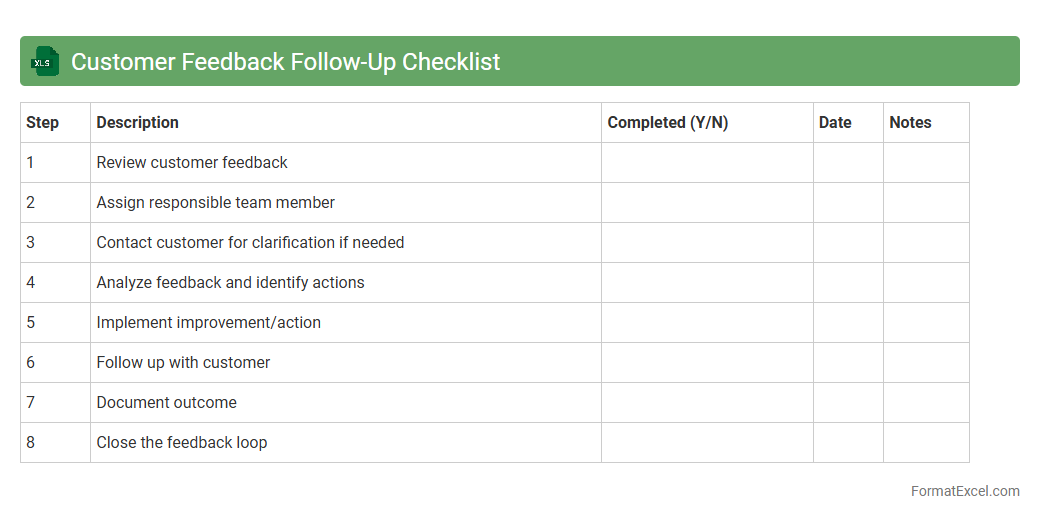Click Contact customer for clarification row text
Image resolution: width=1040 pixels, height=520 pixels.
[x=250, y=243]
